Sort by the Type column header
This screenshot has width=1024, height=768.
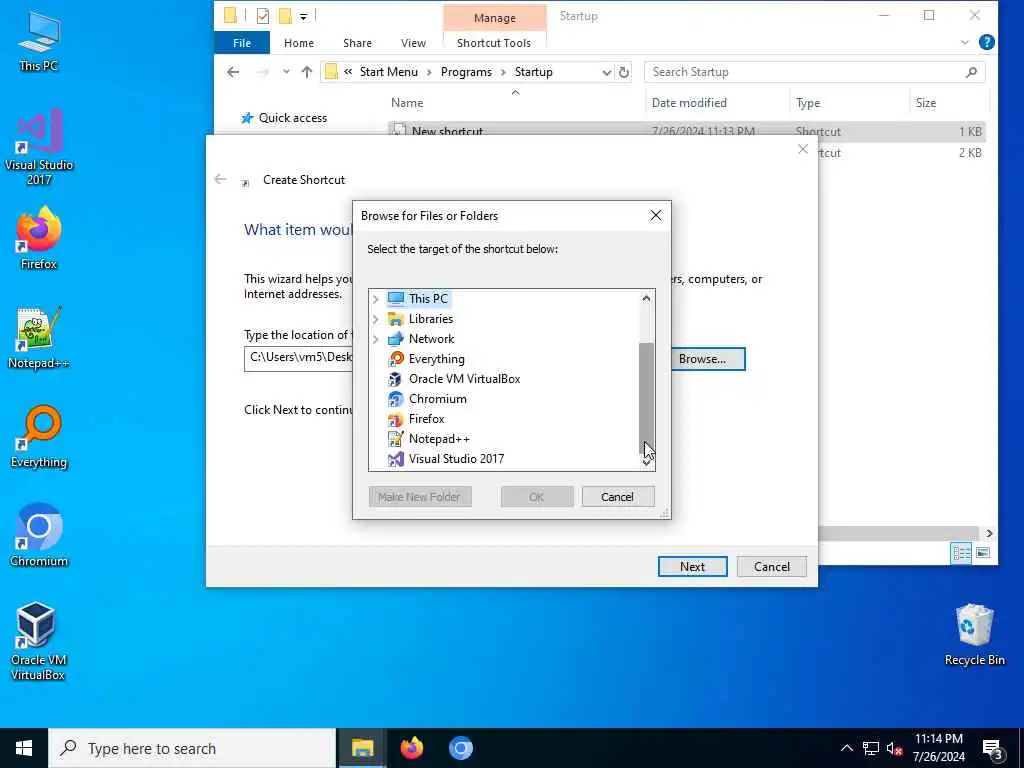808,103
